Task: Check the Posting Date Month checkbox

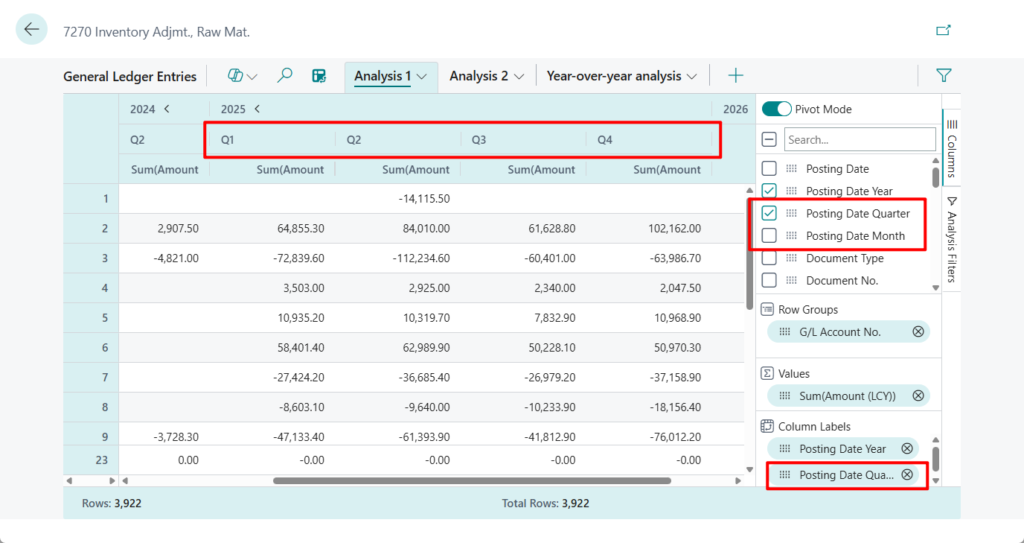Action: click(x=769, y=236)
